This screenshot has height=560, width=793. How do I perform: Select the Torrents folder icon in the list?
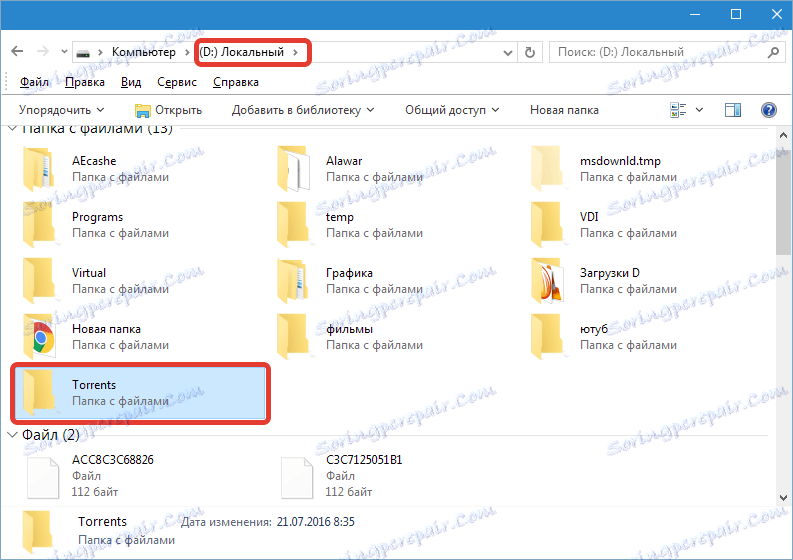(38, 393)
